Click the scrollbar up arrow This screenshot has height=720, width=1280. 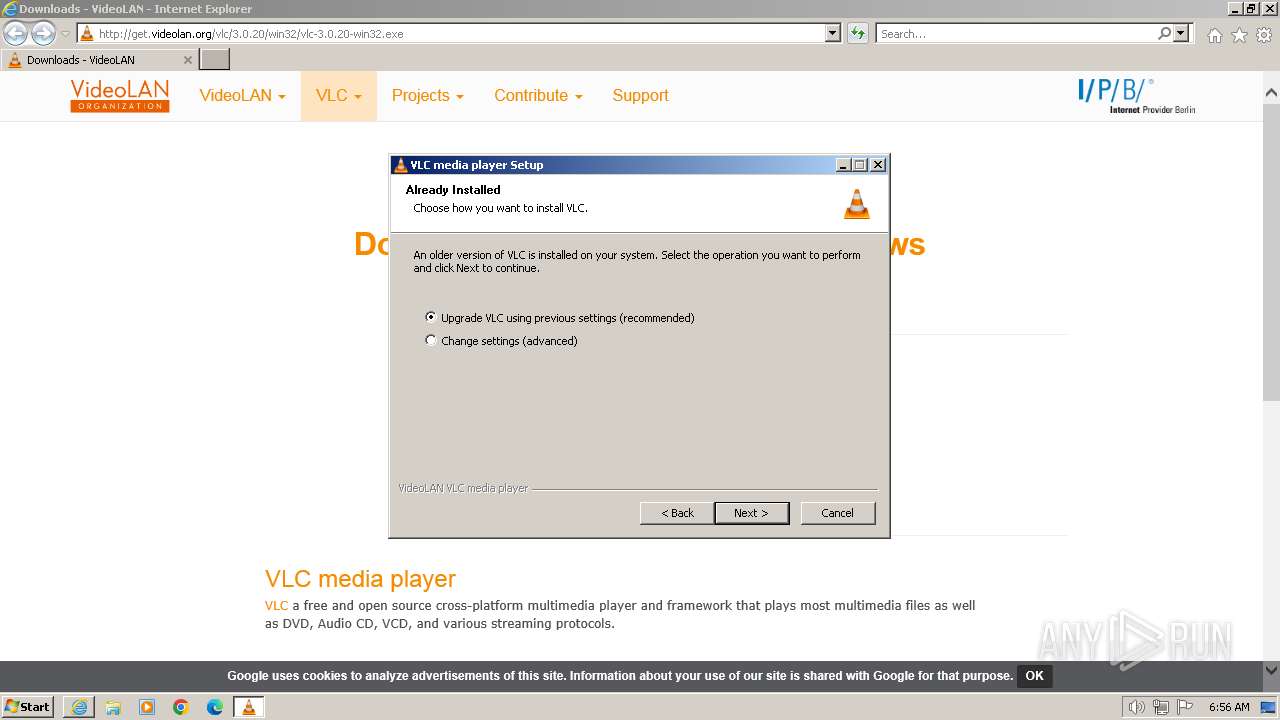click(1271, 93)
